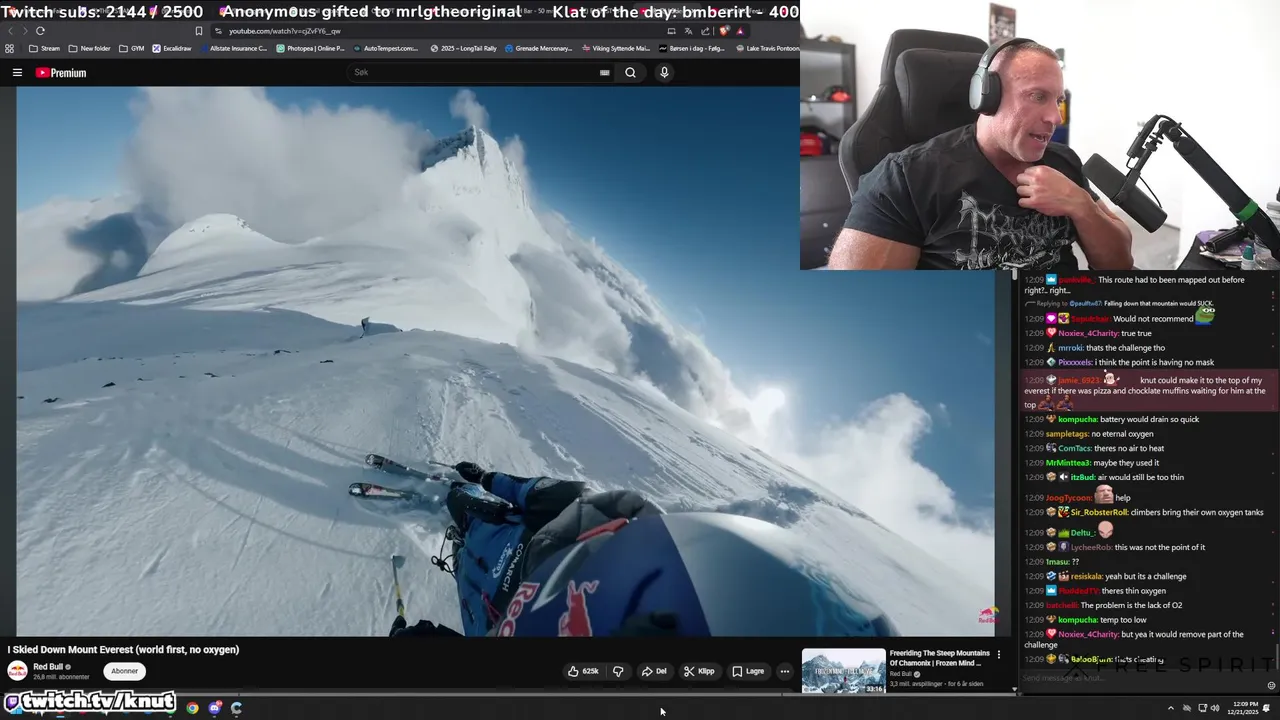Click the Klipp clip button
This screenshot has height=720, width=1280.
tap(699, 671)
